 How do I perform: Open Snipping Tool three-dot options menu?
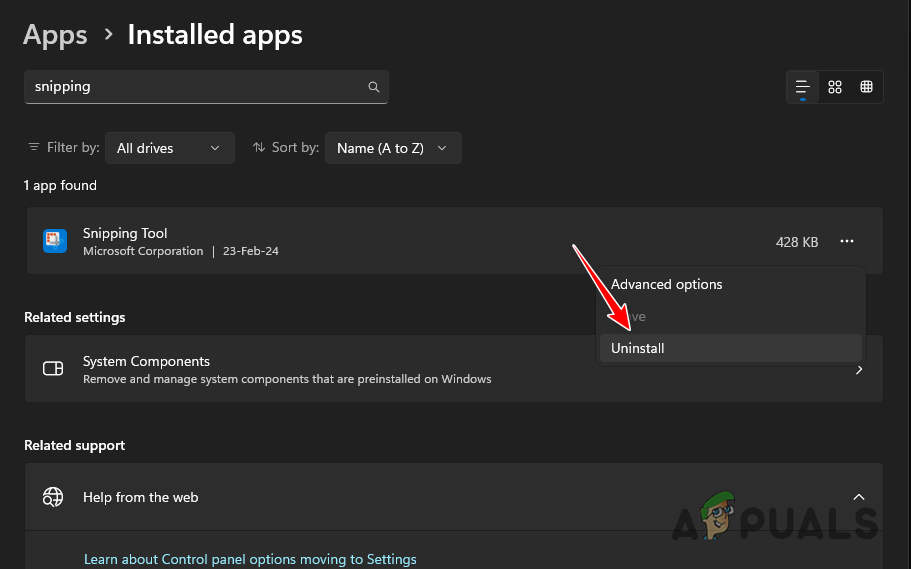847,241
